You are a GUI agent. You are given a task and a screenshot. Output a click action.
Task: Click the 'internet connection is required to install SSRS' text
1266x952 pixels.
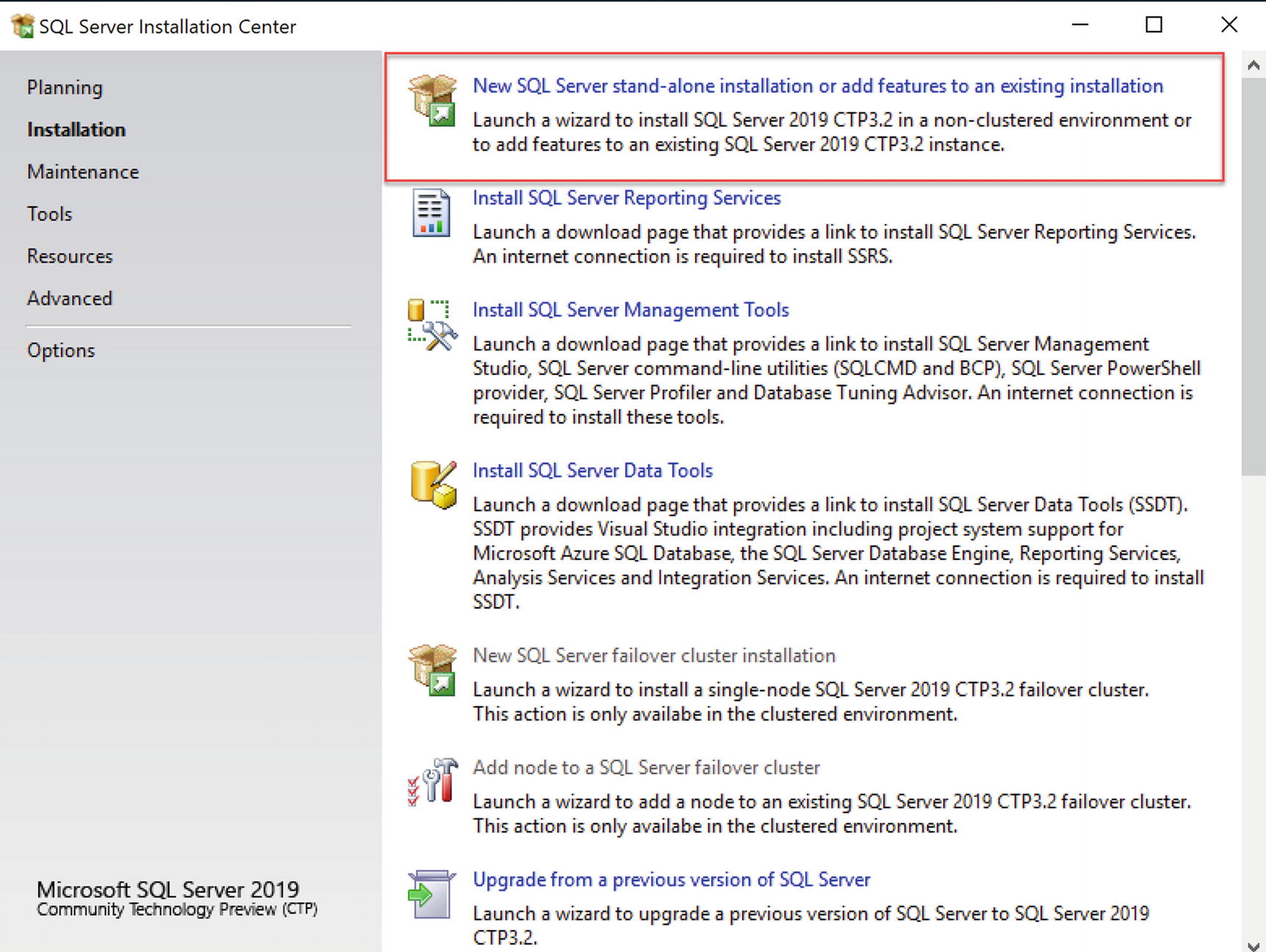click(683, 256)
